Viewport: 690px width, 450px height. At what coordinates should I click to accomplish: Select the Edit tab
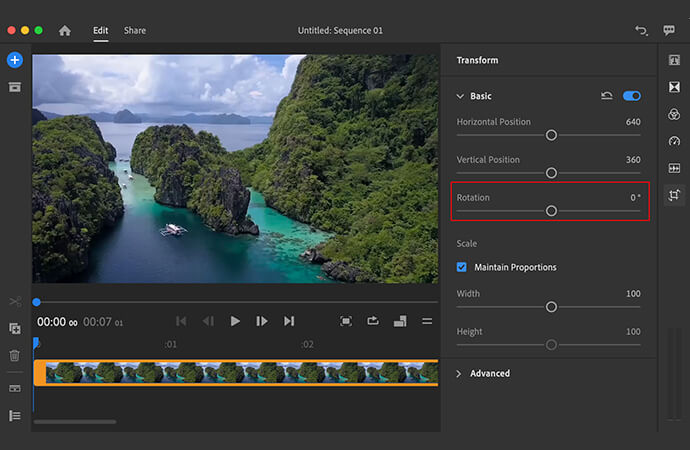click(x=100, y=31)
